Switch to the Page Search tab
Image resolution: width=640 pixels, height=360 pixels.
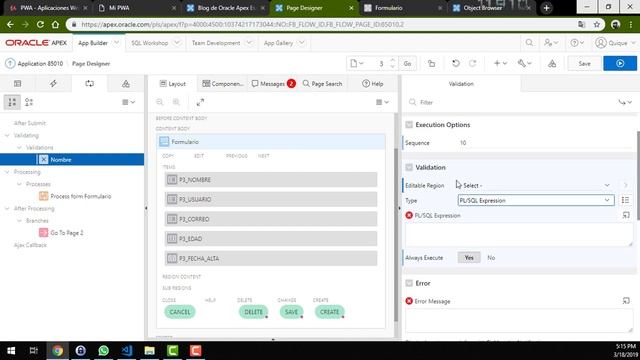pyautogui.click(x=322, y=84)
